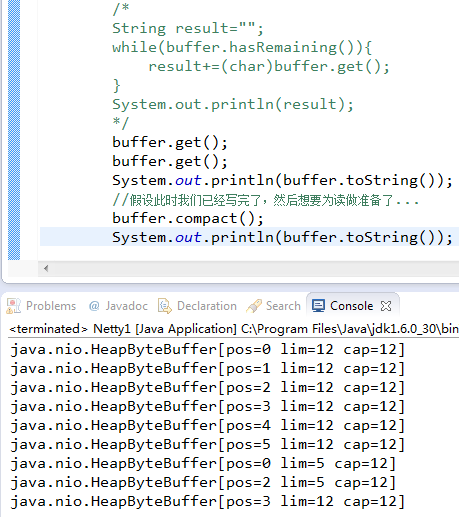Click the Javadoc @ icon
459x517 pixels.
(x=94, y=306)
